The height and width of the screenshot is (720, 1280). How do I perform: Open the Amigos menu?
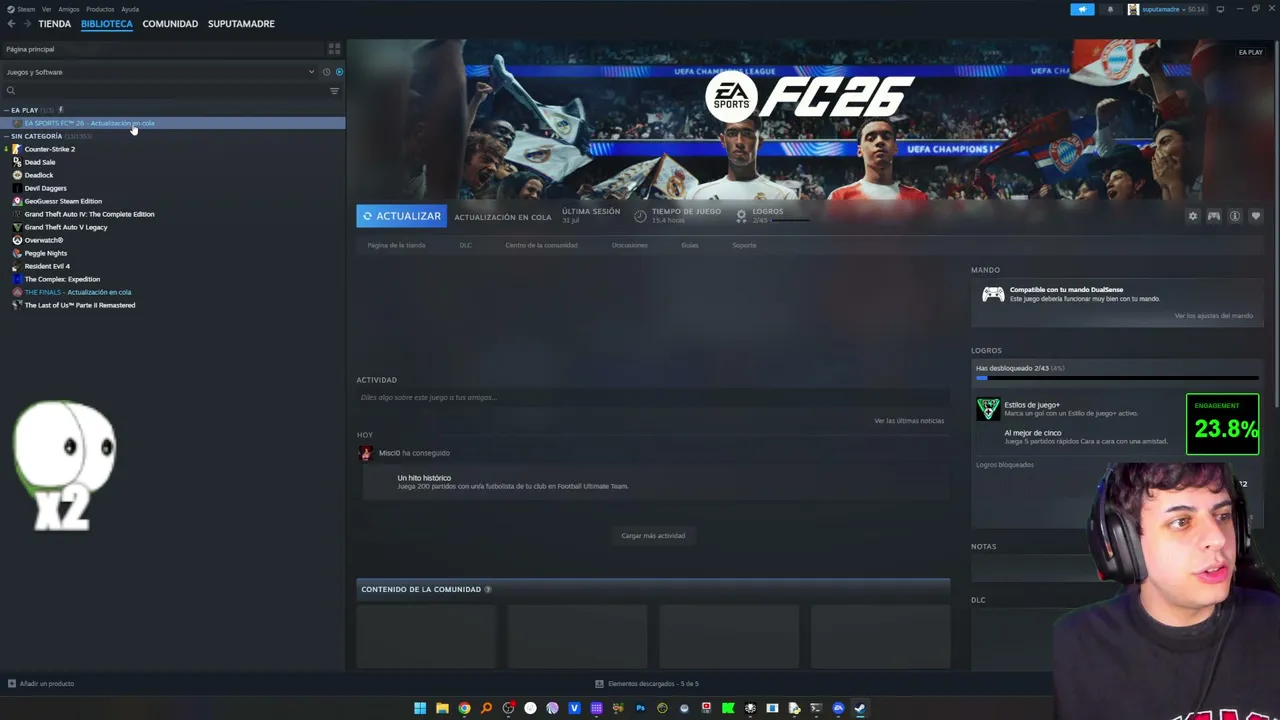tap(69, 9)
